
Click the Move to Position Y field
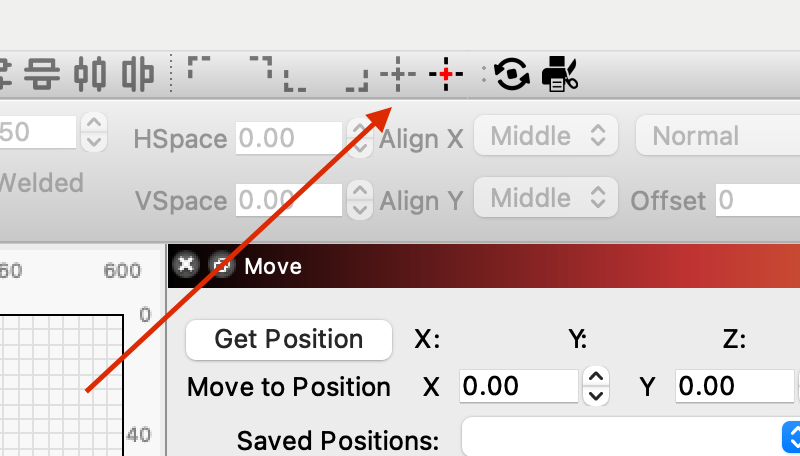735,386
